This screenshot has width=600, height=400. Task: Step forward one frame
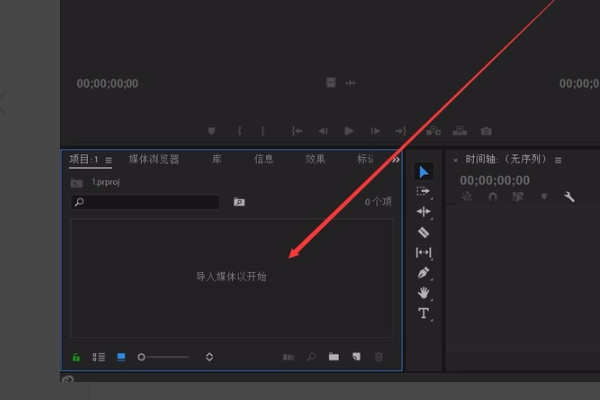pyautogui.click(x=375, y=131)
